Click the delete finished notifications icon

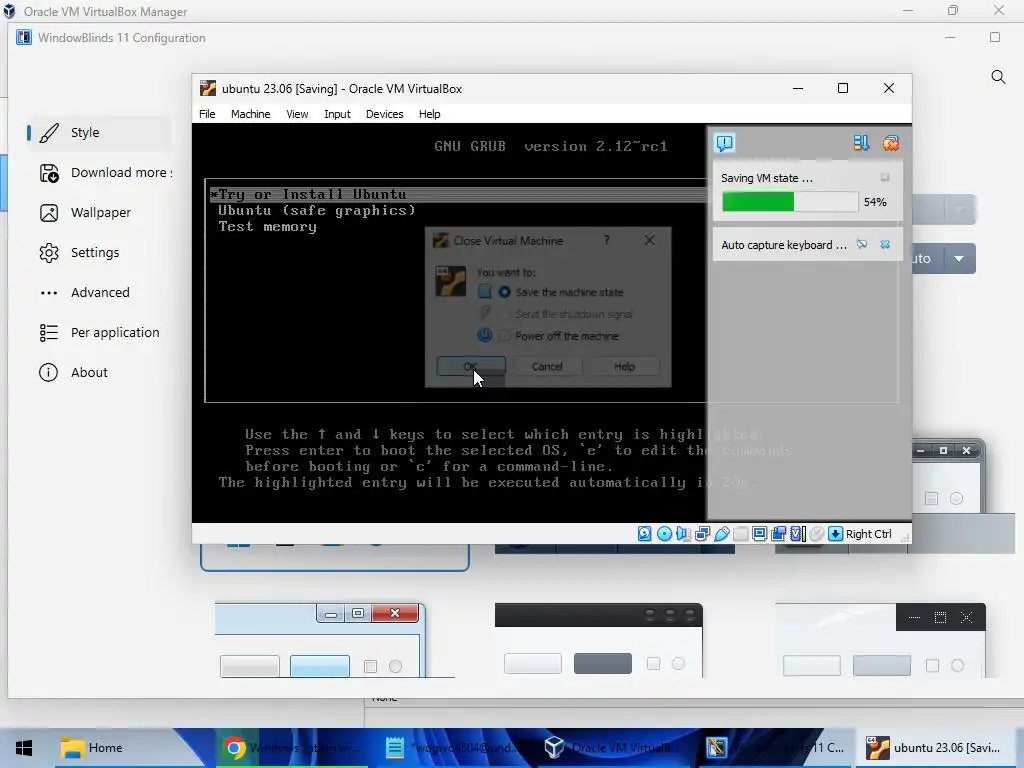tap(891, 143)
